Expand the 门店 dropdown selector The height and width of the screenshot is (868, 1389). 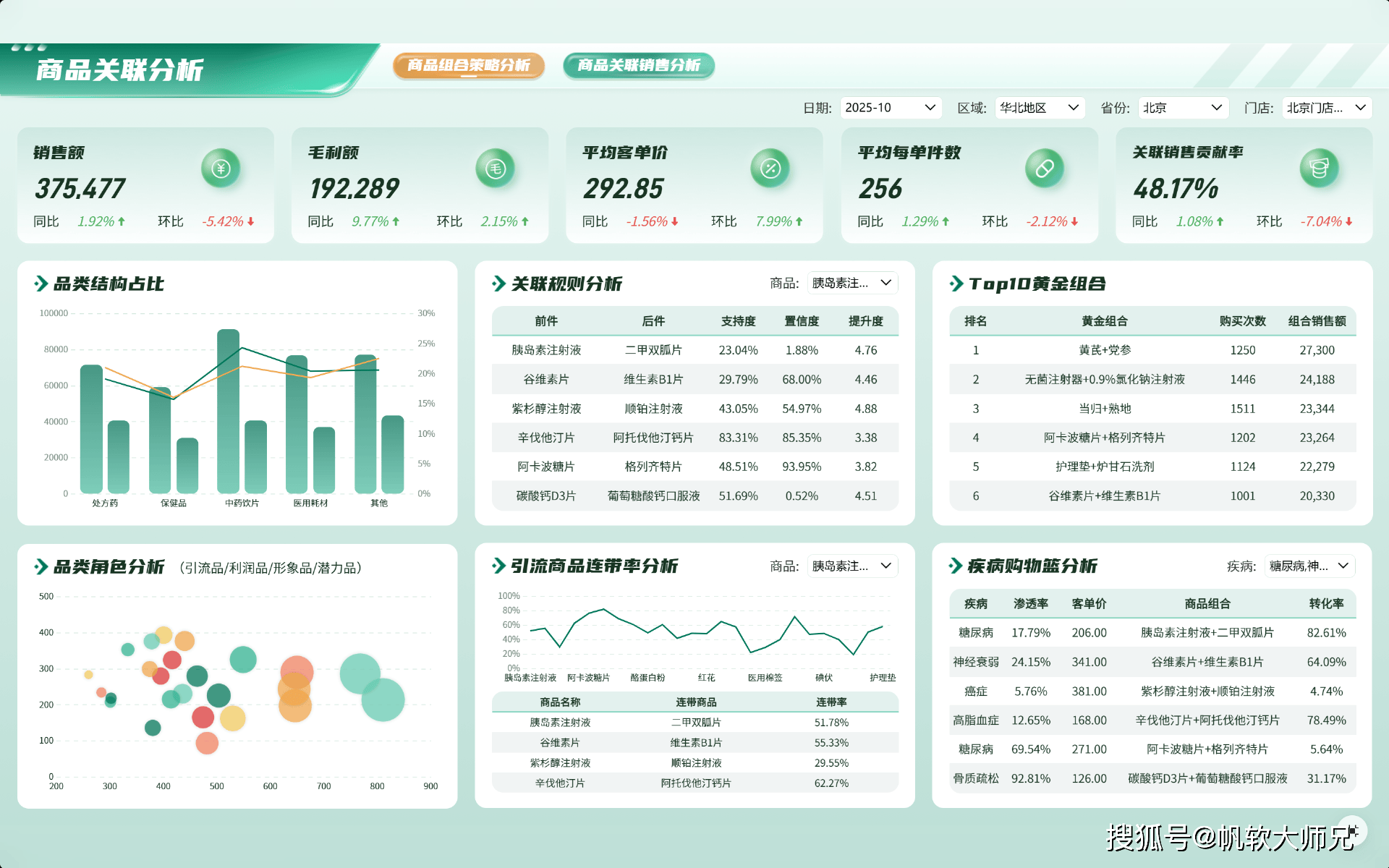coord(1326,108)
